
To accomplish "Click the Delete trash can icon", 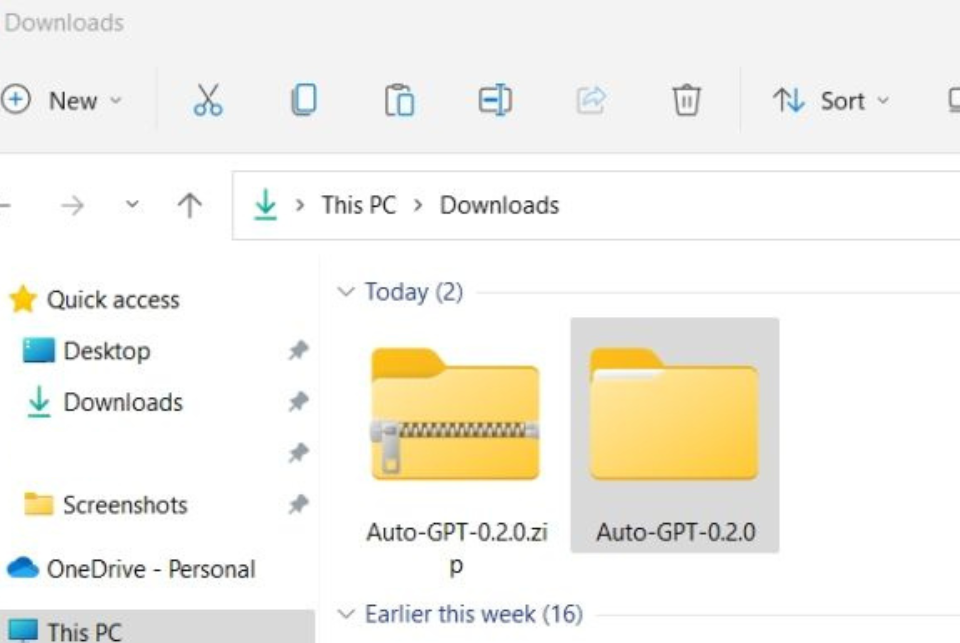I will 686,100.
